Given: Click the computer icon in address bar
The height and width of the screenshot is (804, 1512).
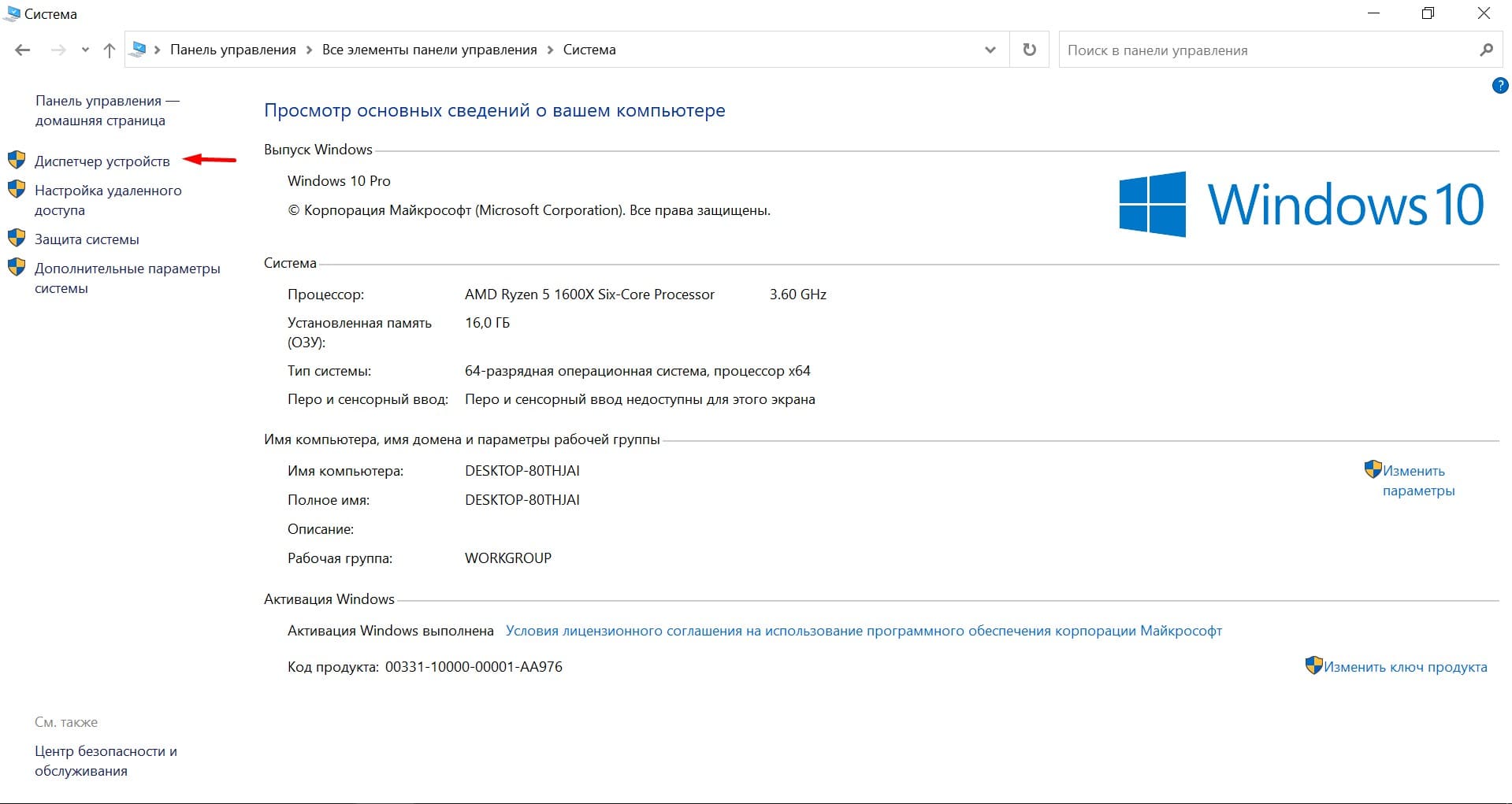Looking at the screenshot, I should [139, 50].
